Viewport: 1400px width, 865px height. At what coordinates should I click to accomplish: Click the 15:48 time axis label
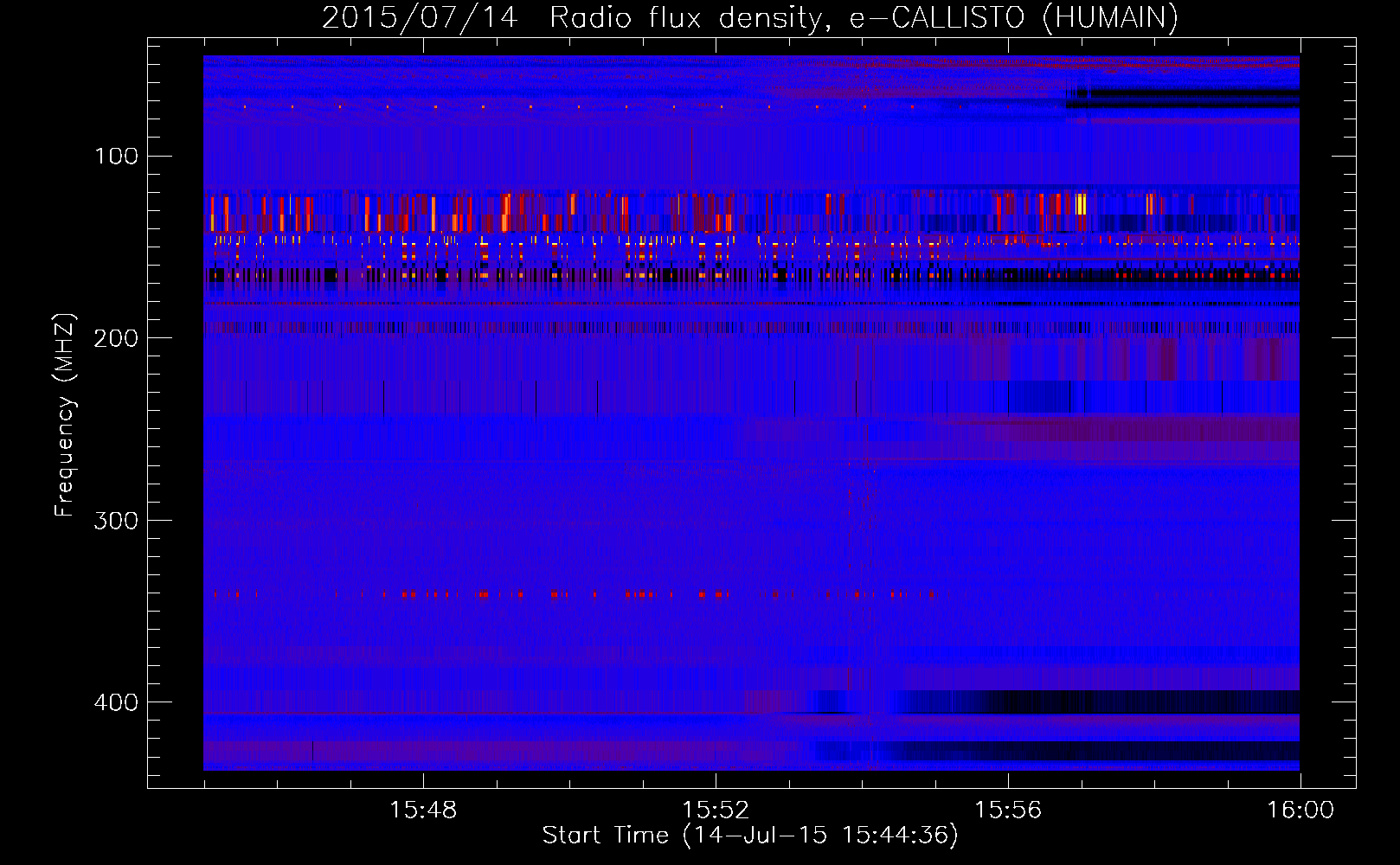[x=423, y=811]
